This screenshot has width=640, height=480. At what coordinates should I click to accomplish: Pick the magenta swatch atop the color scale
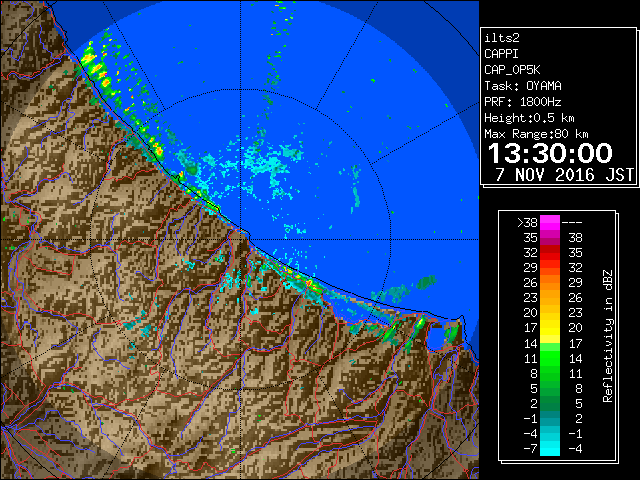[550, 223]
